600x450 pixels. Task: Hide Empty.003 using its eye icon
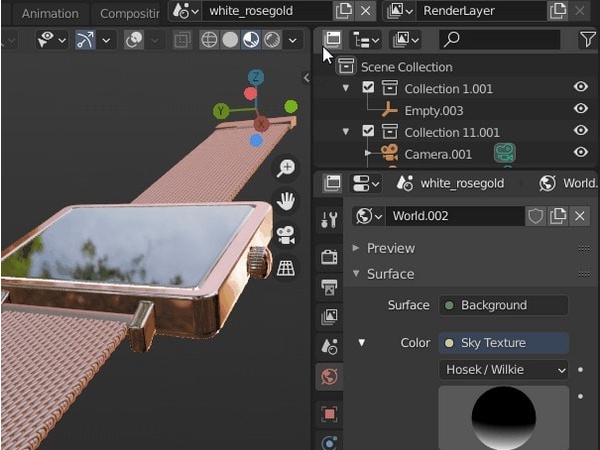pos(580,110)
